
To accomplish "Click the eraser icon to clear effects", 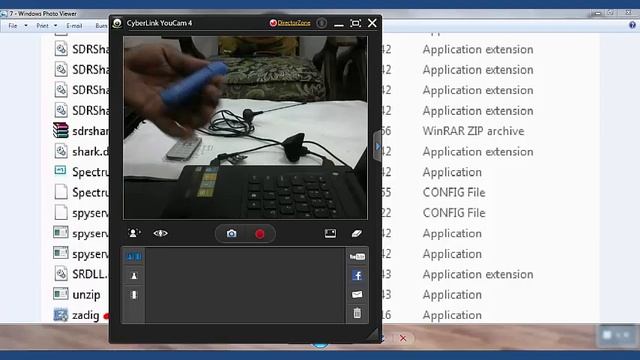I will (356, 233).
